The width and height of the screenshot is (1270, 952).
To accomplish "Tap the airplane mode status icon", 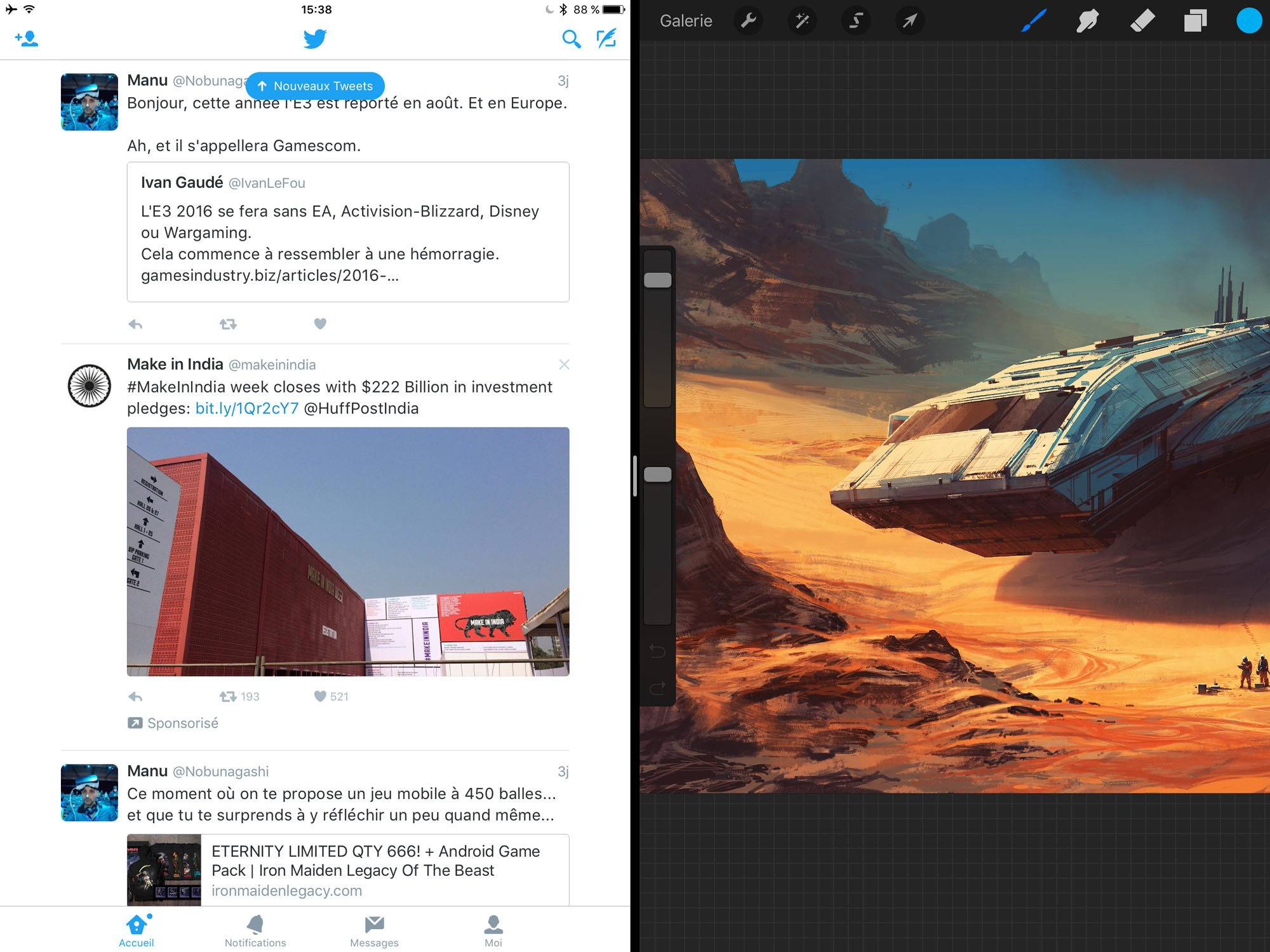I will coord(11,10).
